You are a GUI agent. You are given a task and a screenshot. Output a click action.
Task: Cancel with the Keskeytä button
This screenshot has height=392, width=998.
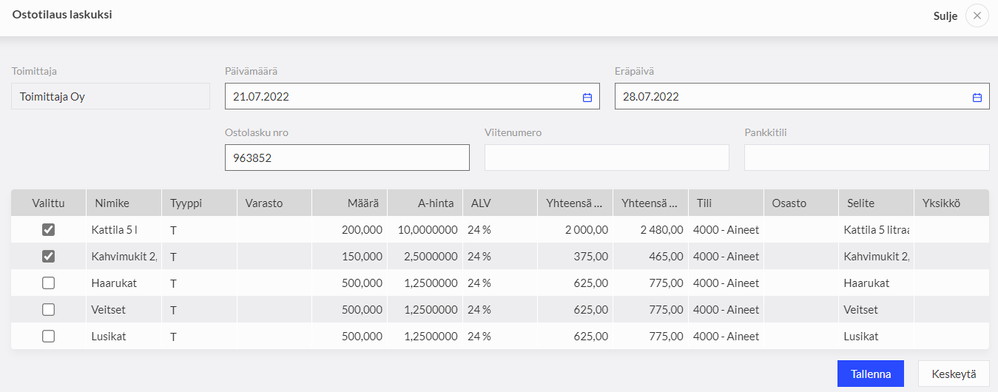click(x=953, y=374)
